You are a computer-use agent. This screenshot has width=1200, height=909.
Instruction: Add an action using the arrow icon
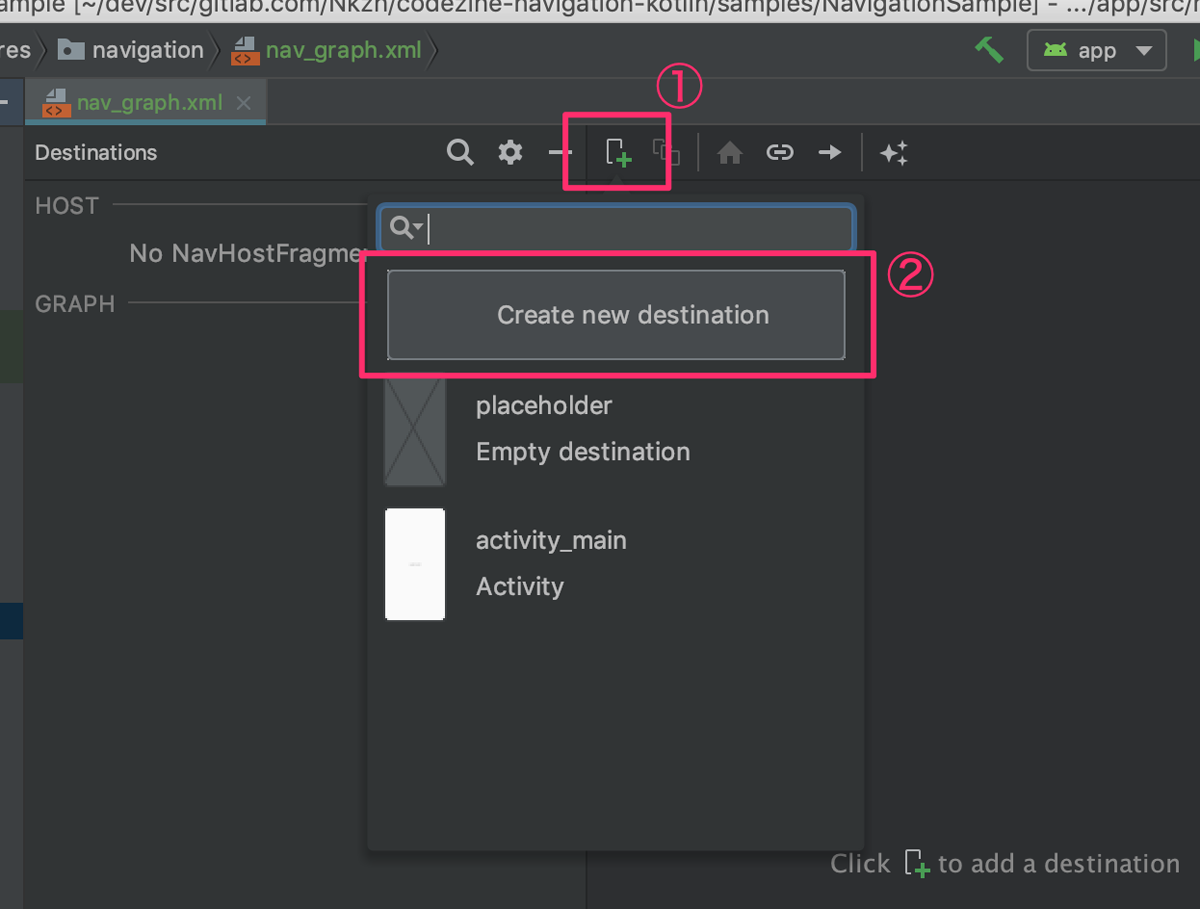830,153
